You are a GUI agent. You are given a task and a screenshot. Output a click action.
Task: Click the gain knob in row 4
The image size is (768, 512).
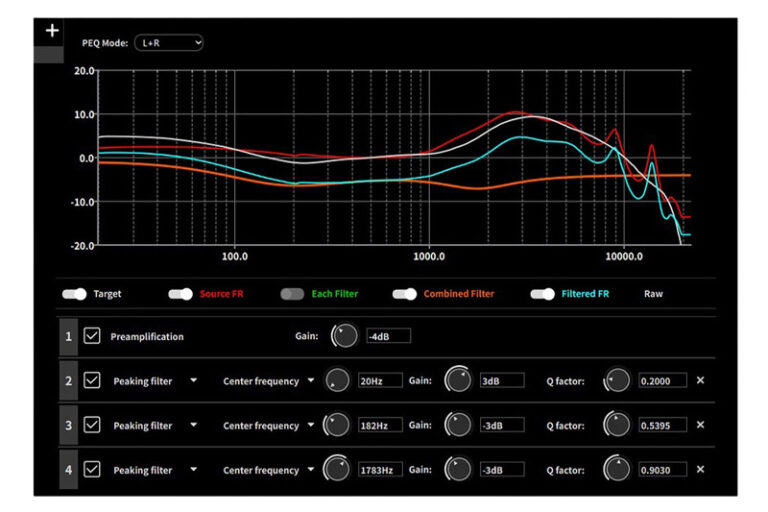click(458, 469)
